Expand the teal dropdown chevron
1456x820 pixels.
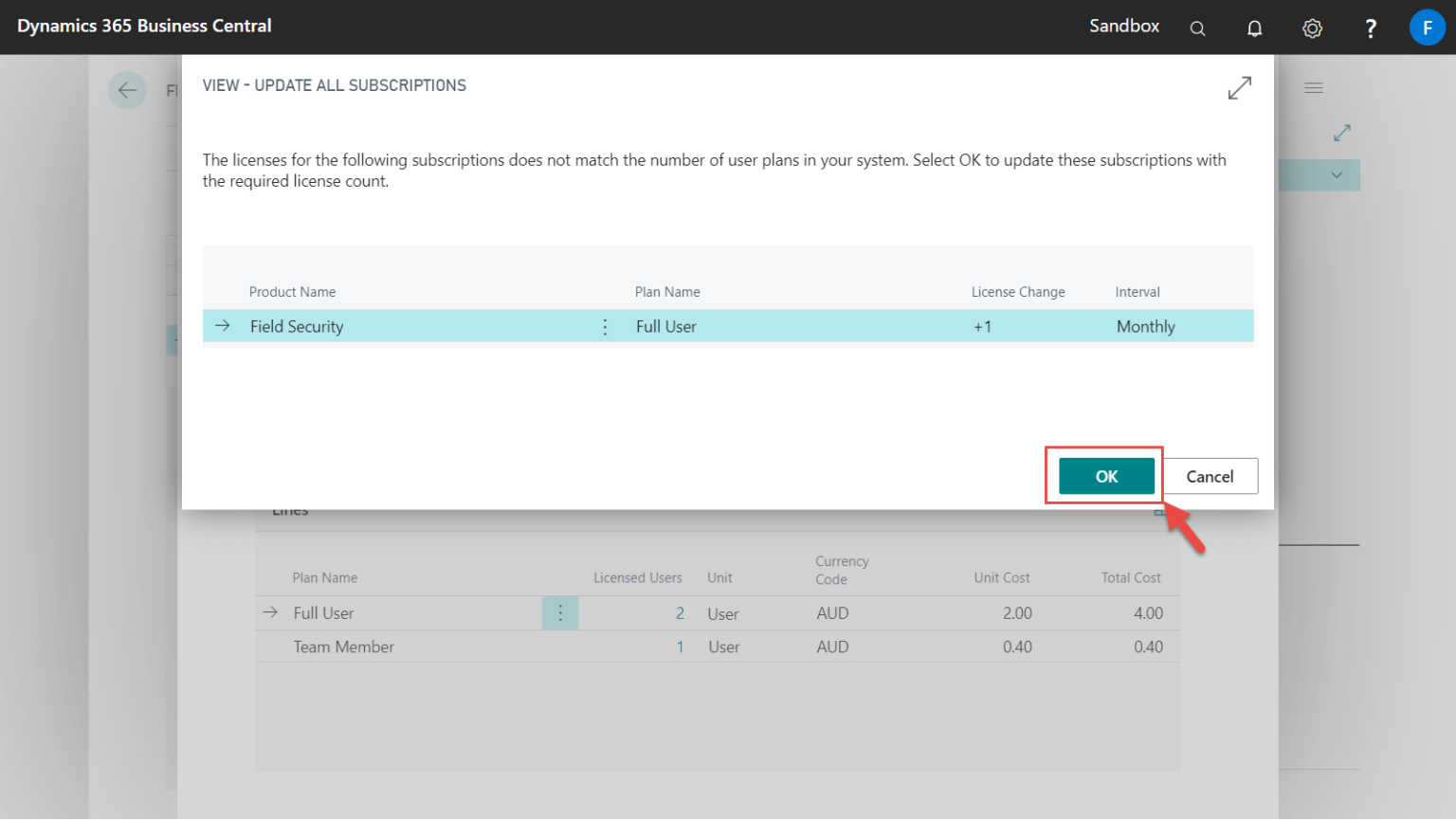(x=1336, y=175)
